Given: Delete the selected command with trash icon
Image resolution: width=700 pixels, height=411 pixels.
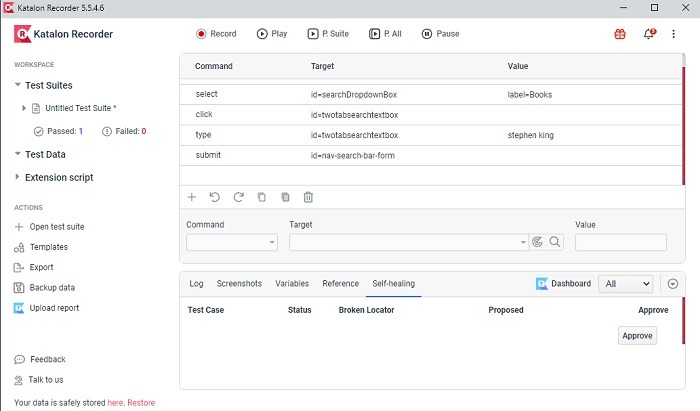Looking at the screenshot, I should tap(308, 197).
